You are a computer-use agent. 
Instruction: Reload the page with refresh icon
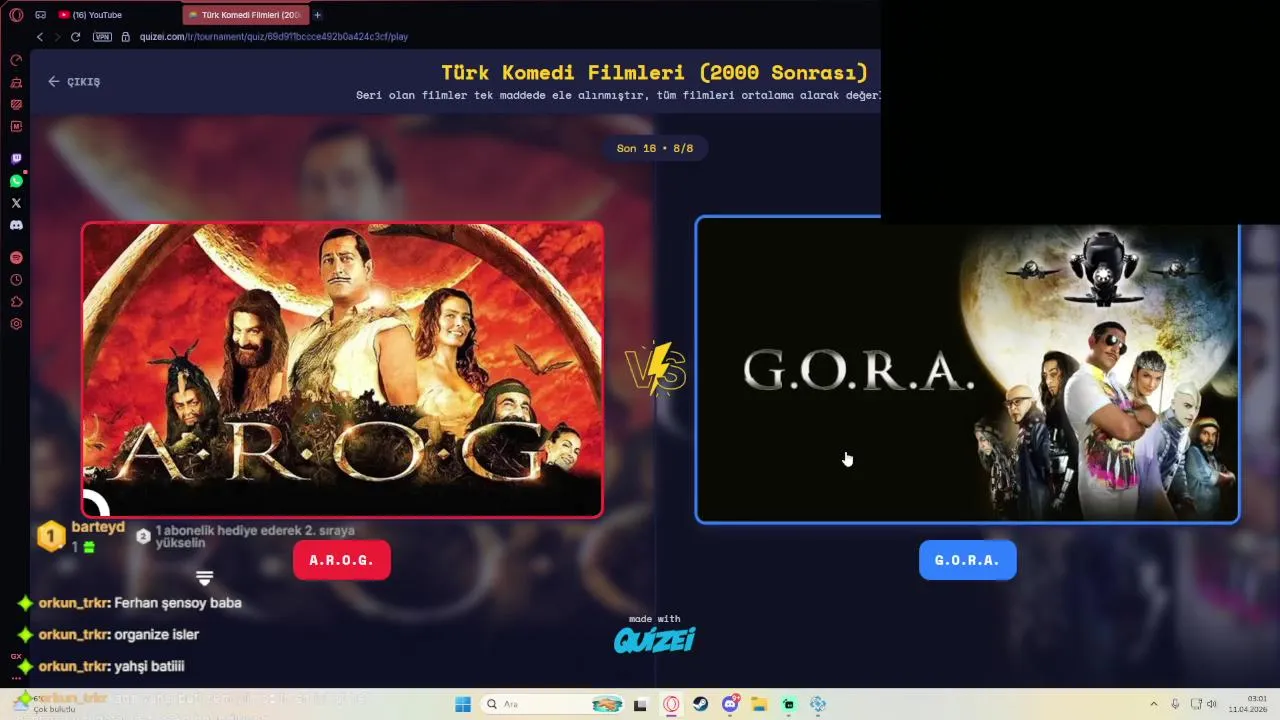[75, 37]
